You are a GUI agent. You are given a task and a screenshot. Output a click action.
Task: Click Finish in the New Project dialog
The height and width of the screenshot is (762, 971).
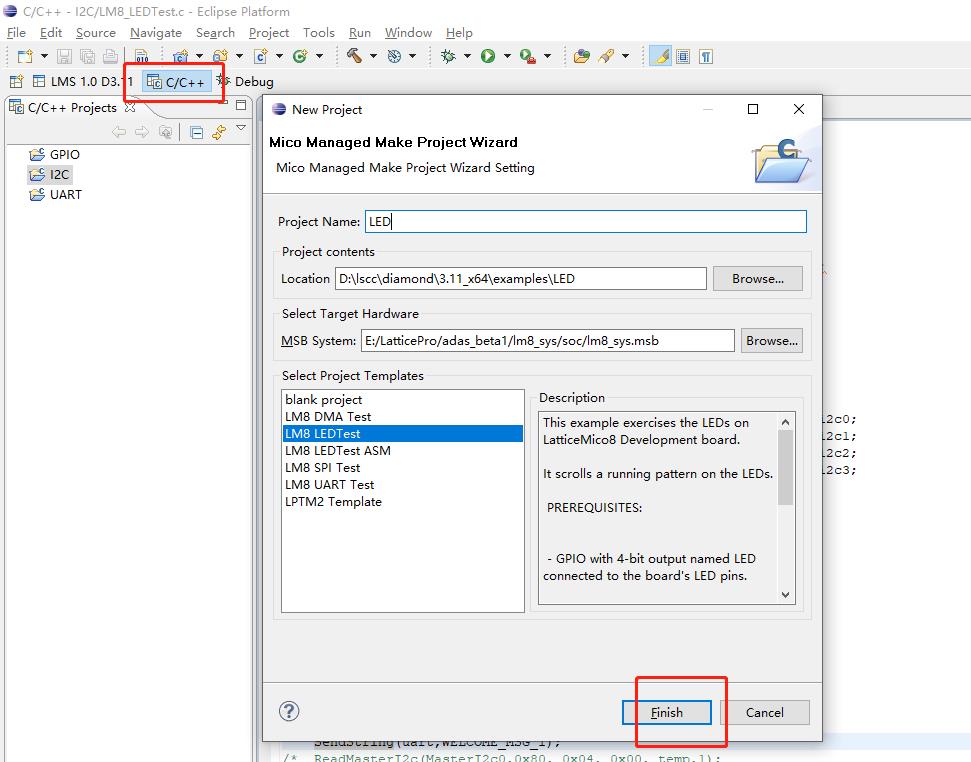pyautogui.click(x=666, y=712)
